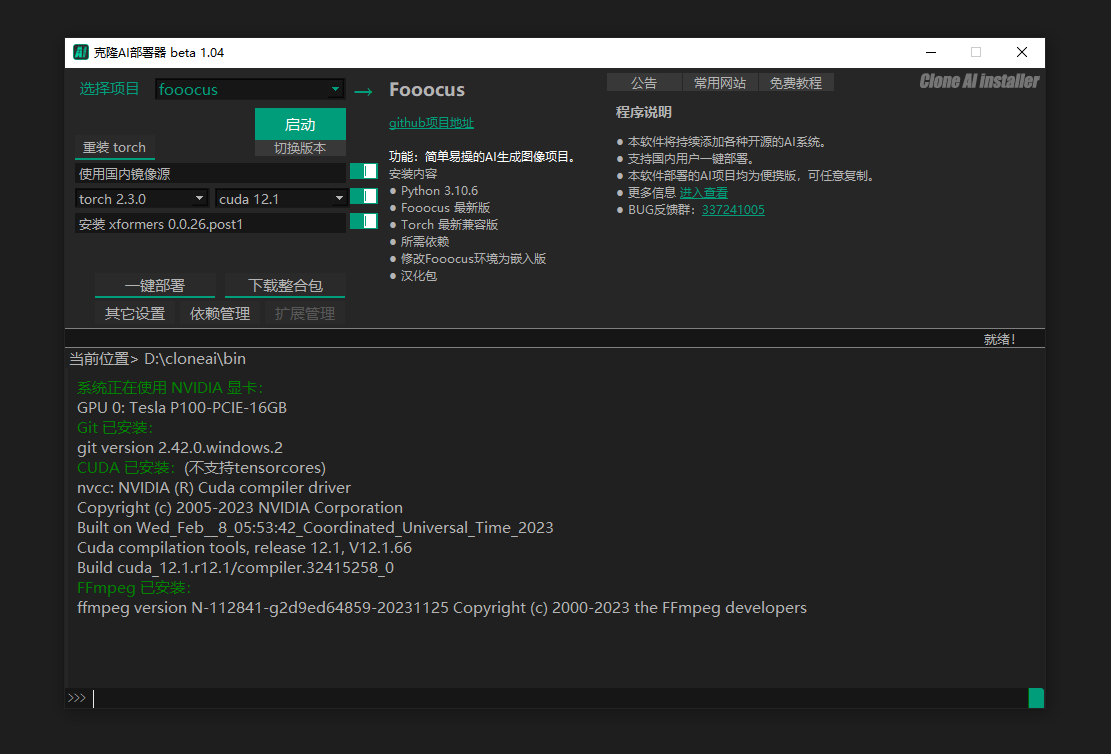Viewport: 1111px width, 754px height.
Task: Click the git version 2.42.0.windows.2 line
Action: (x=180, y=448)
